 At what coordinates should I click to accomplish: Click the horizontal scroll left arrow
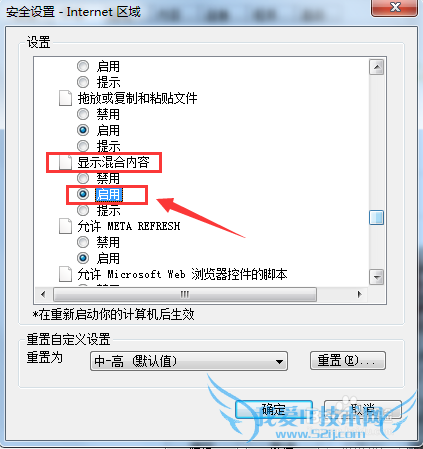tap(43, 294)
